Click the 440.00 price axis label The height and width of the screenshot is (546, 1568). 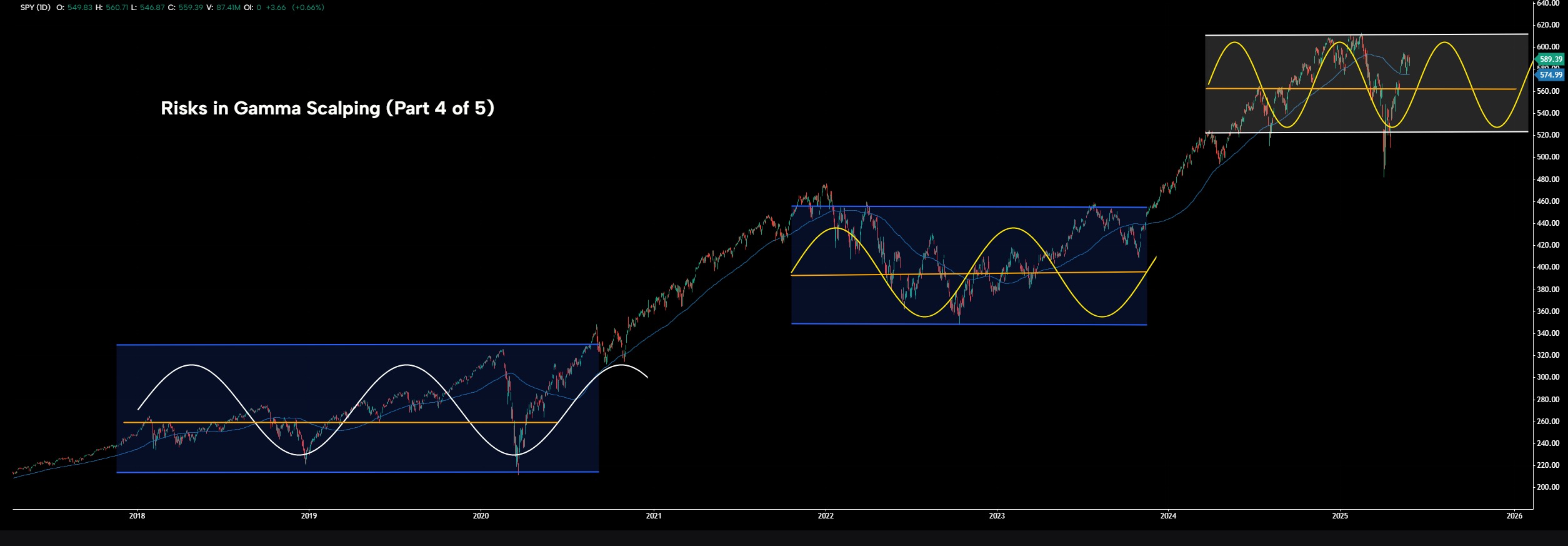click(x=1548, y=223)
